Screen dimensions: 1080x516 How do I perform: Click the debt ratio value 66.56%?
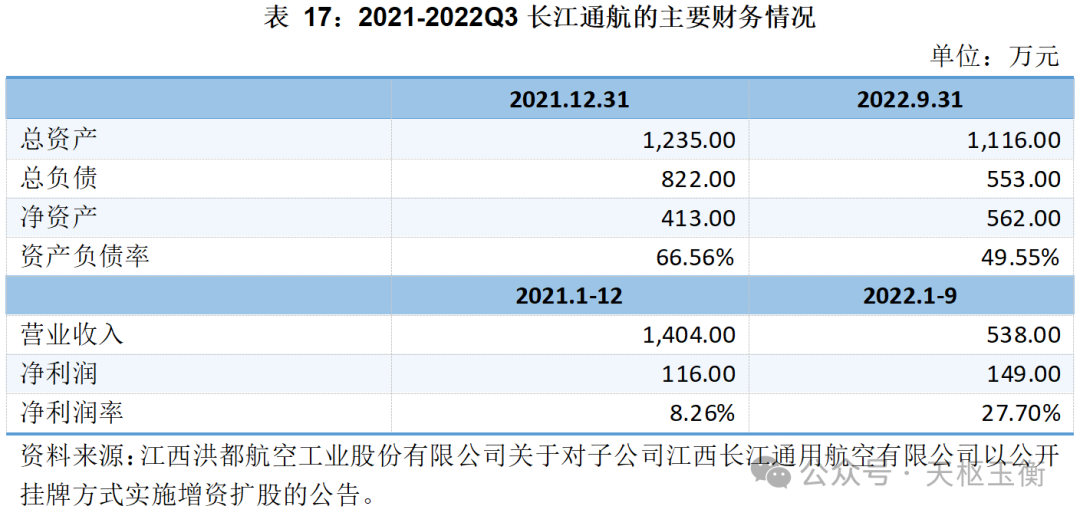click(x=695, y=257)
